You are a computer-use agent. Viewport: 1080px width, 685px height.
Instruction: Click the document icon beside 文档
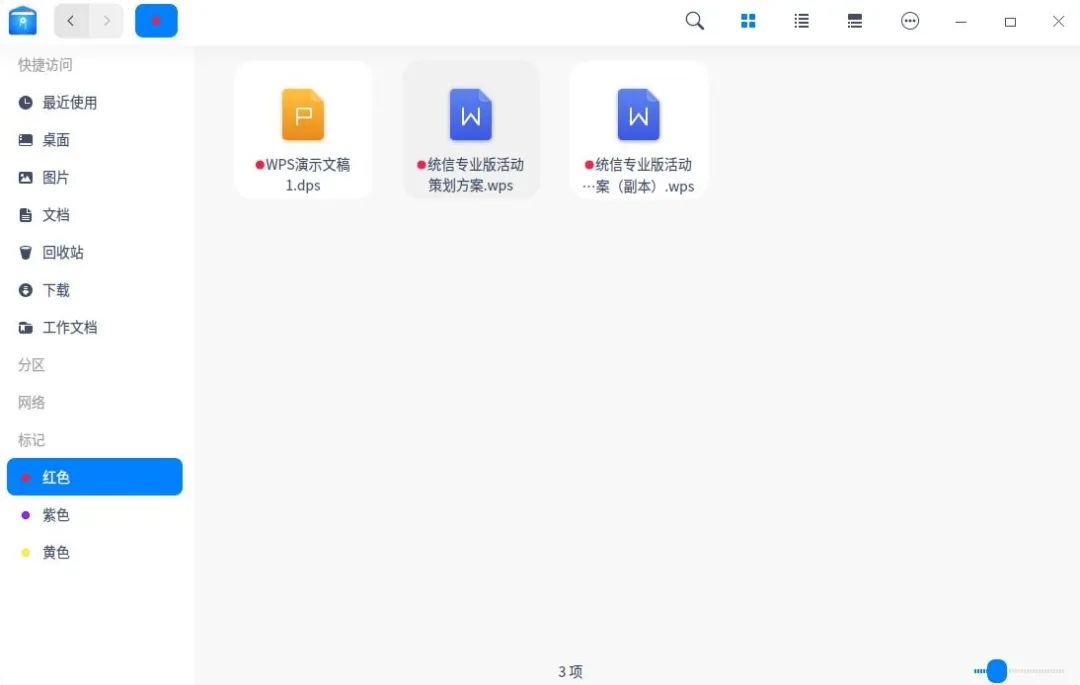point(25,215)
